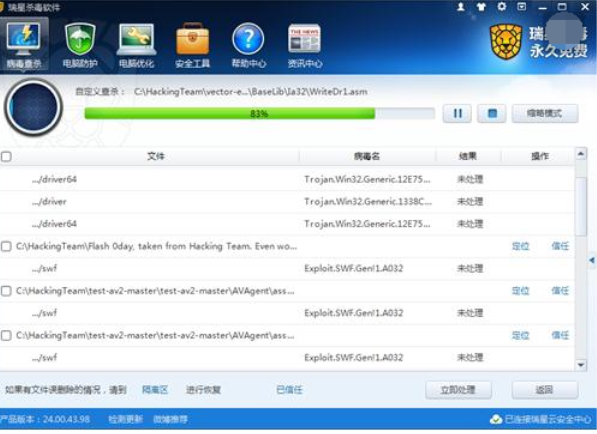Click the shirt skin icon in title bar
Screen dimensions: 597x434
pos(481,7)
